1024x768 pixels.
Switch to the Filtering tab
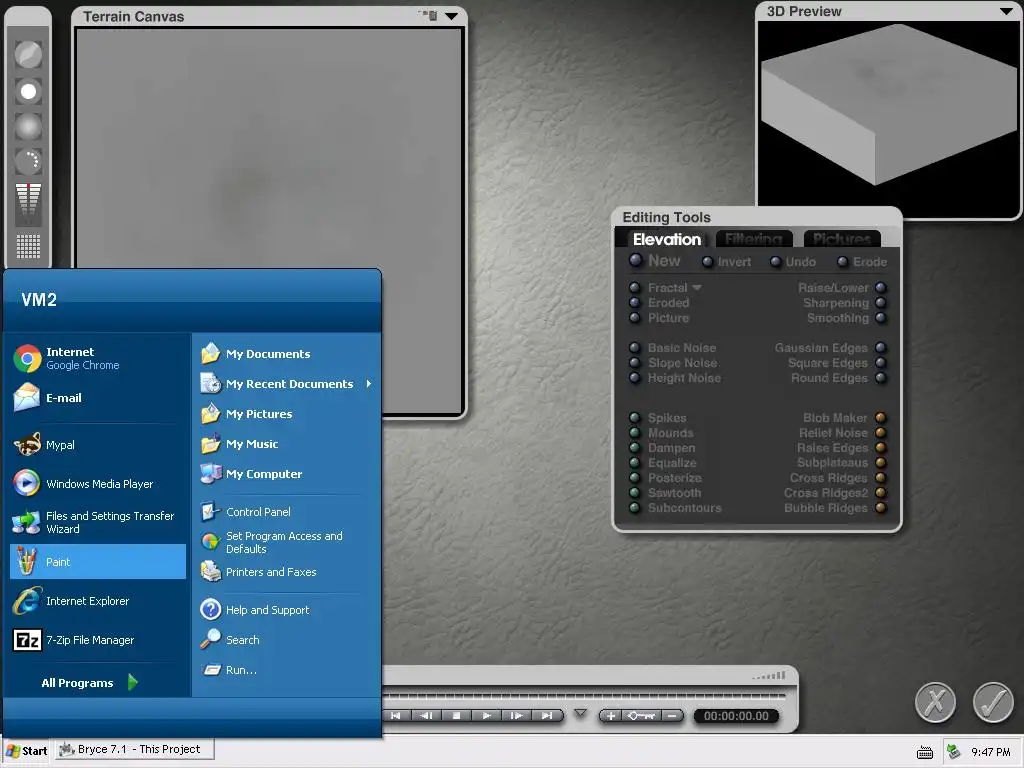pyautogui.click(x=754, y=239)
